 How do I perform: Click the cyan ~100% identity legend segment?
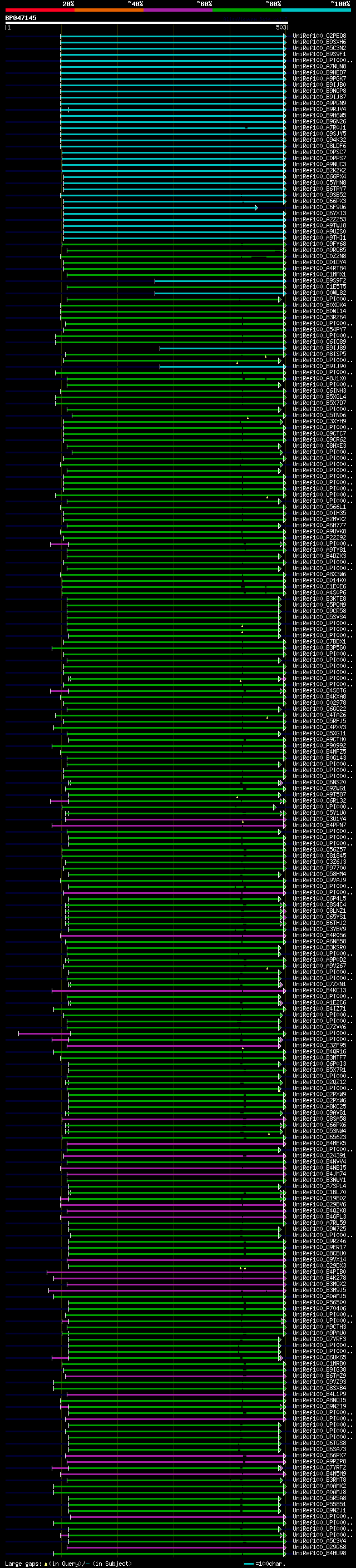(316, 10)
